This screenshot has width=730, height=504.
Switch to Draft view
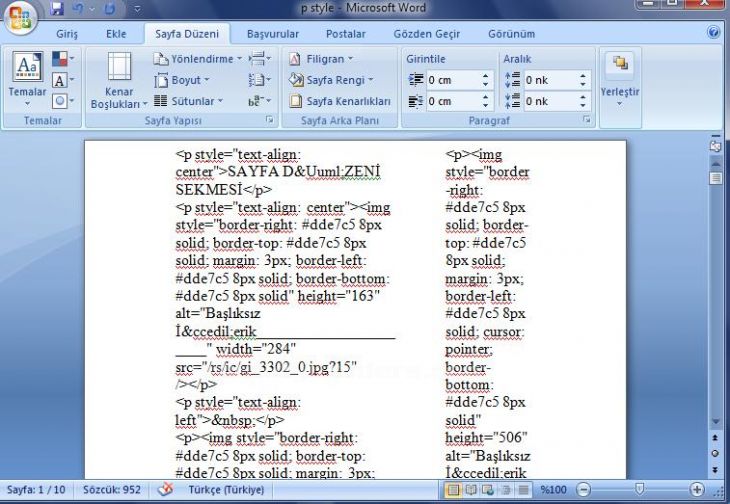point(524,490)
